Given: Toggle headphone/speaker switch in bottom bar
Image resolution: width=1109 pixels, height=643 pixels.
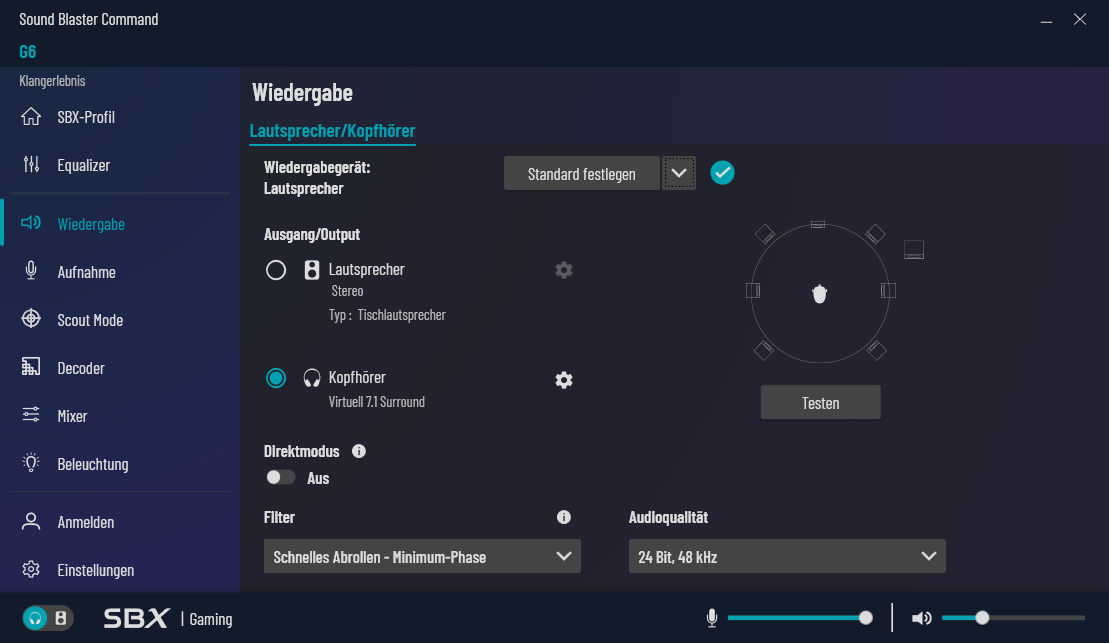Looking at the screenshot, I should click(x=47, y=618).
